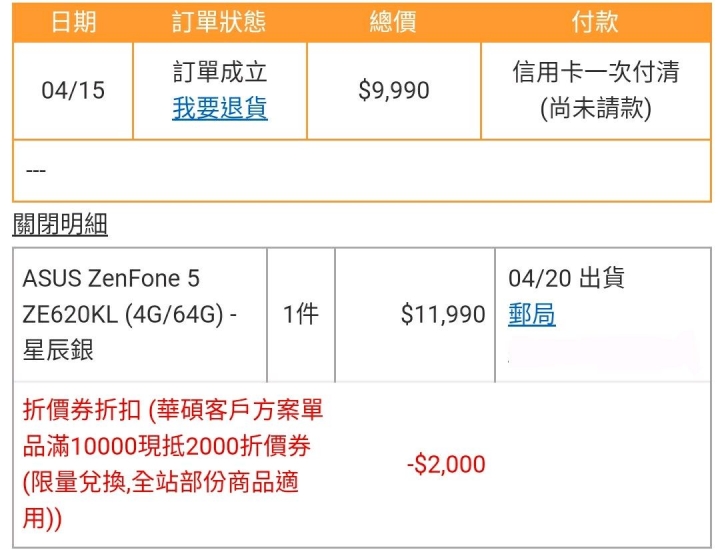Click the 星辰銀 color variant text
The width and height of the screenshot is (720, 550).
click(58, 350)
